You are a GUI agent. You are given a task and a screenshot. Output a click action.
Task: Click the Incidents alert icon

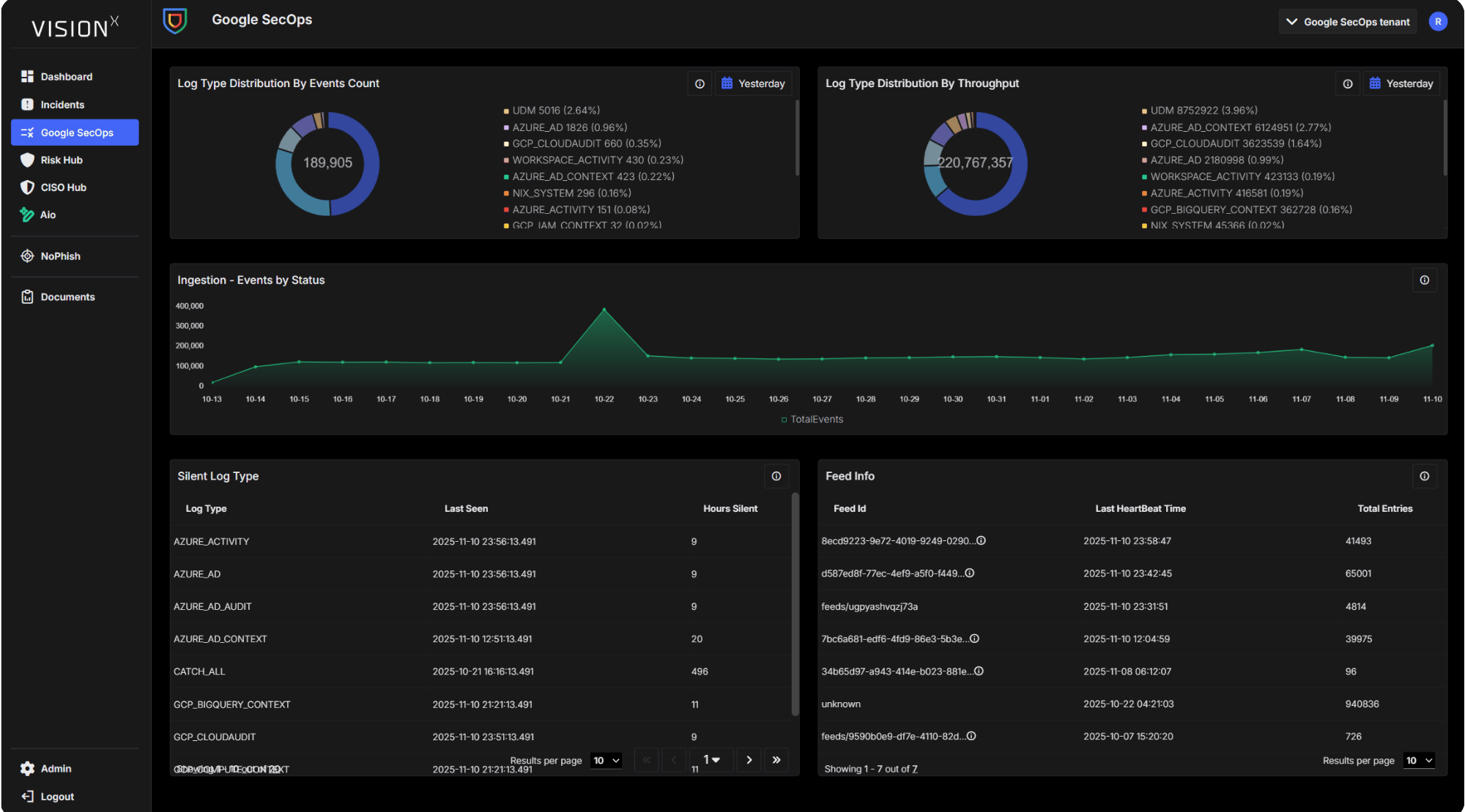coord(27,105)
